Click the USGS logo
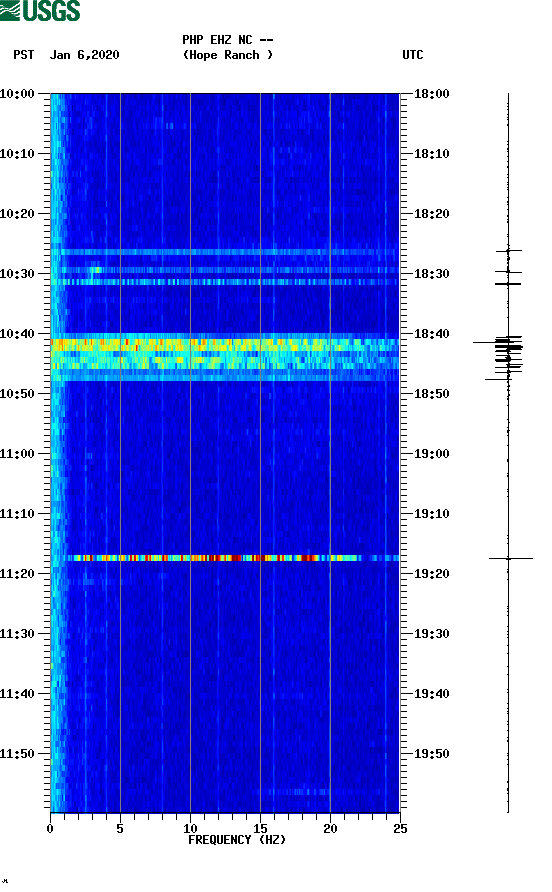This screenshot has width=552, height=892. point(40,11)
